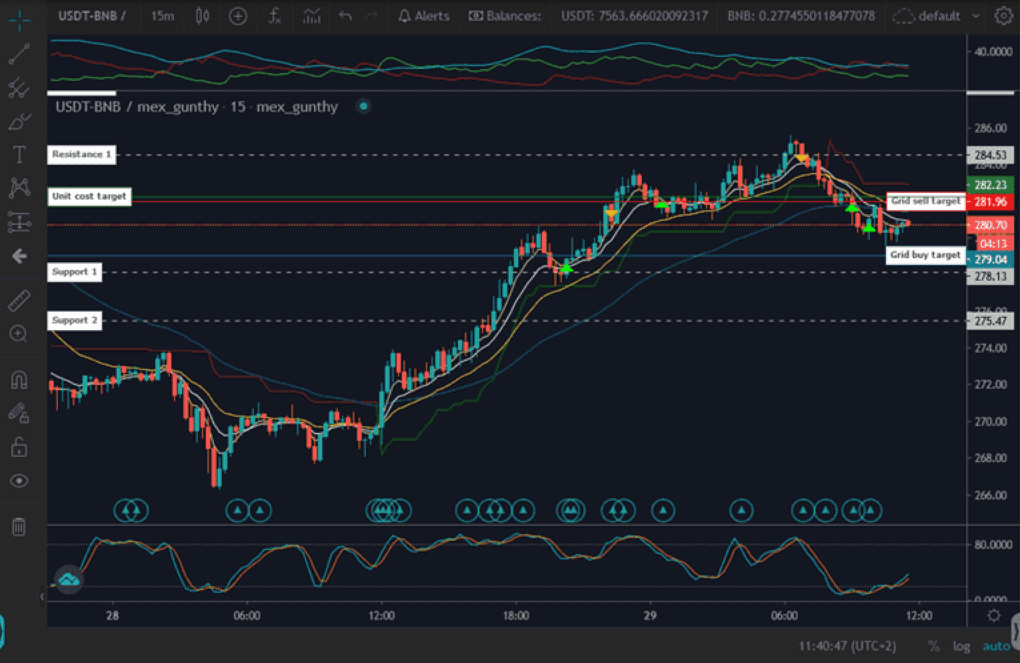Toggle auto scale mode

(996, 646)
